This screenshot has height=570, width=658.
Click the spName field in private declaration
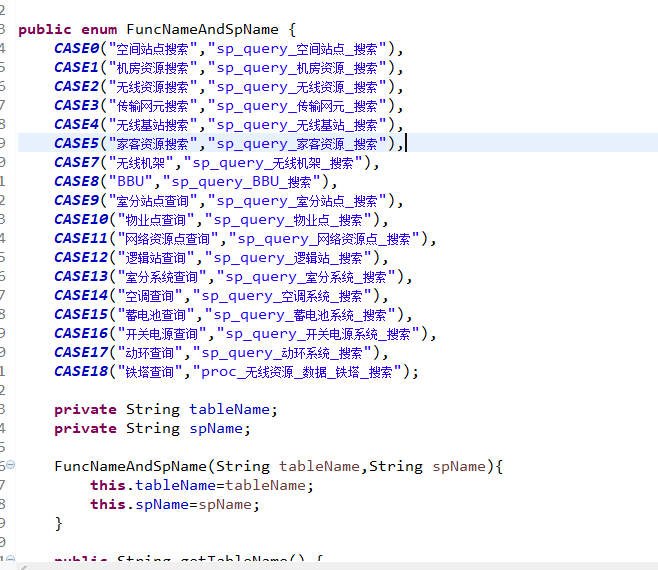216,428
